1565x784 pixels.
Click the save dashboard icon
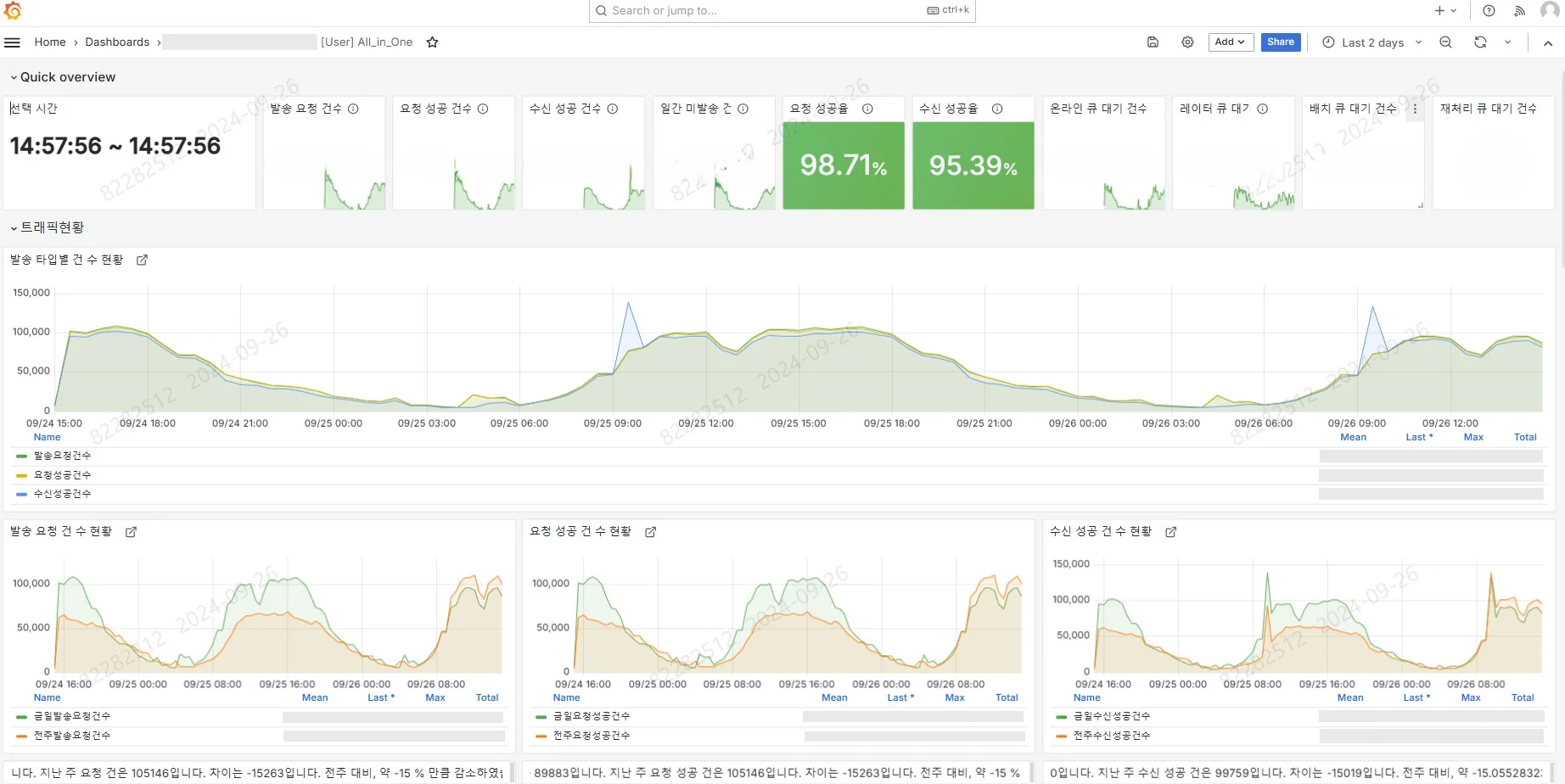point(1153,42)
